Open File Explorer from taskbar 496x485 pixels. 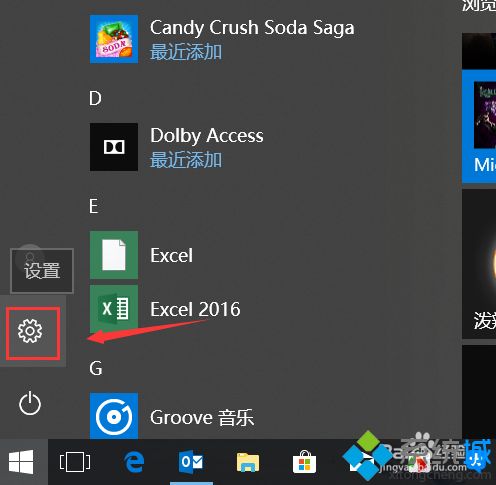(x=248, y=462)
